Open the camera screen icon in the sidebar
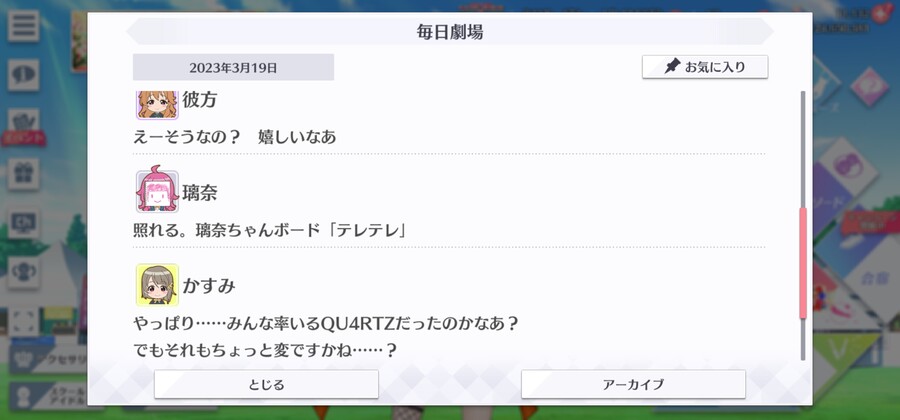Viewport: 900px width, 420px height. [x=24, y=223]
